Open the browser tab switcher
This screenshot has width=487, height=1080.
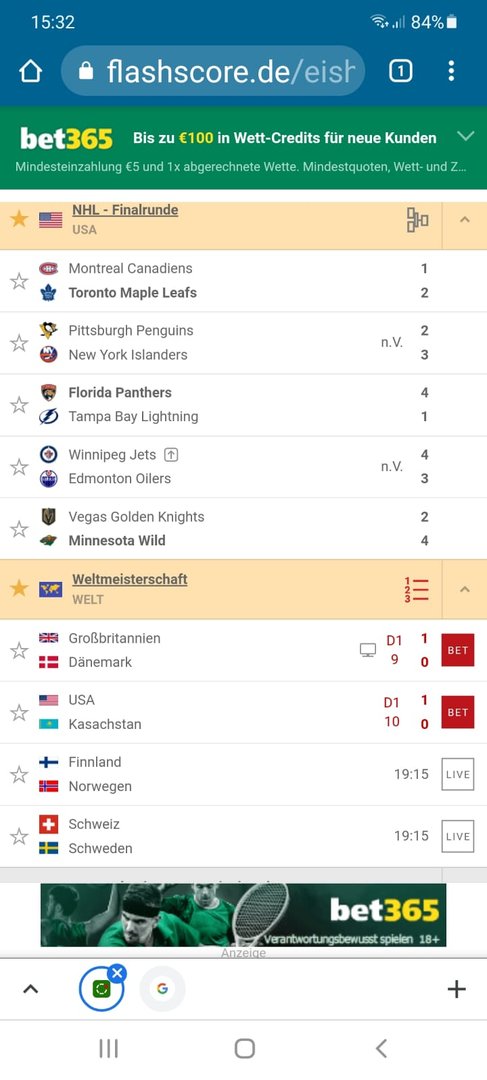click(x=401, y=71)
